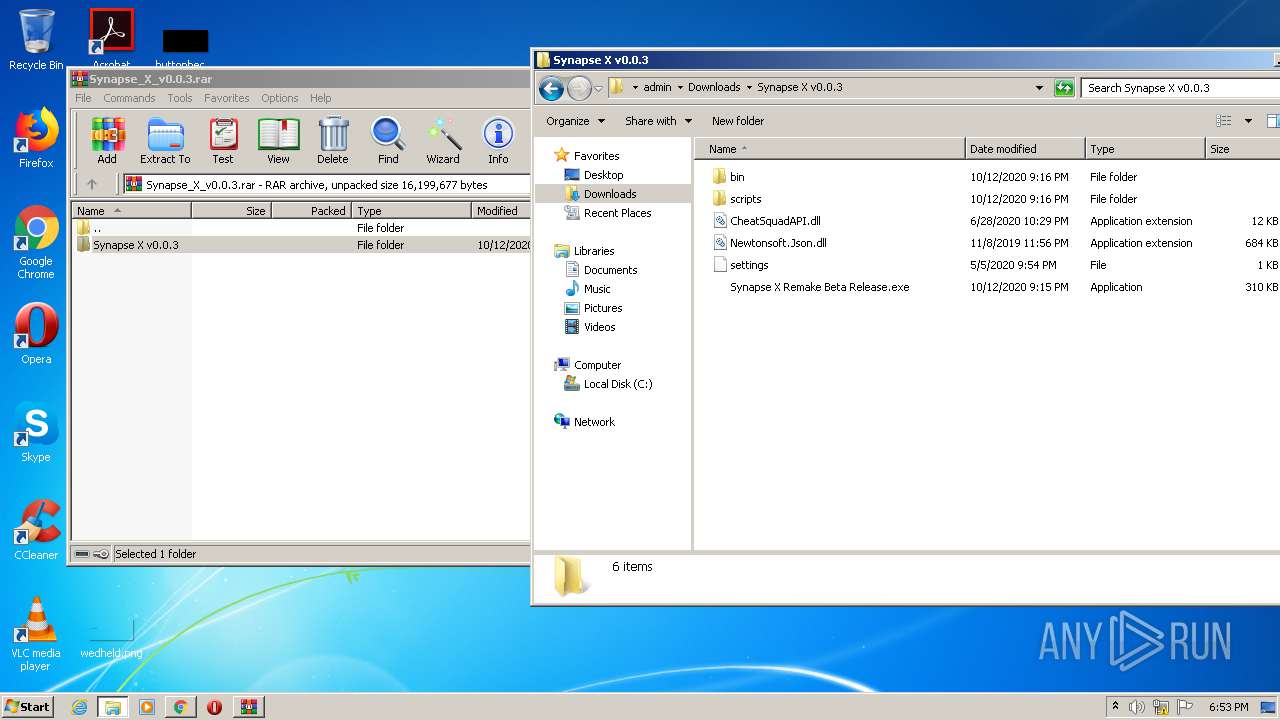
Task: Select Downloads in navigation pane
Action: coord(610,194)
